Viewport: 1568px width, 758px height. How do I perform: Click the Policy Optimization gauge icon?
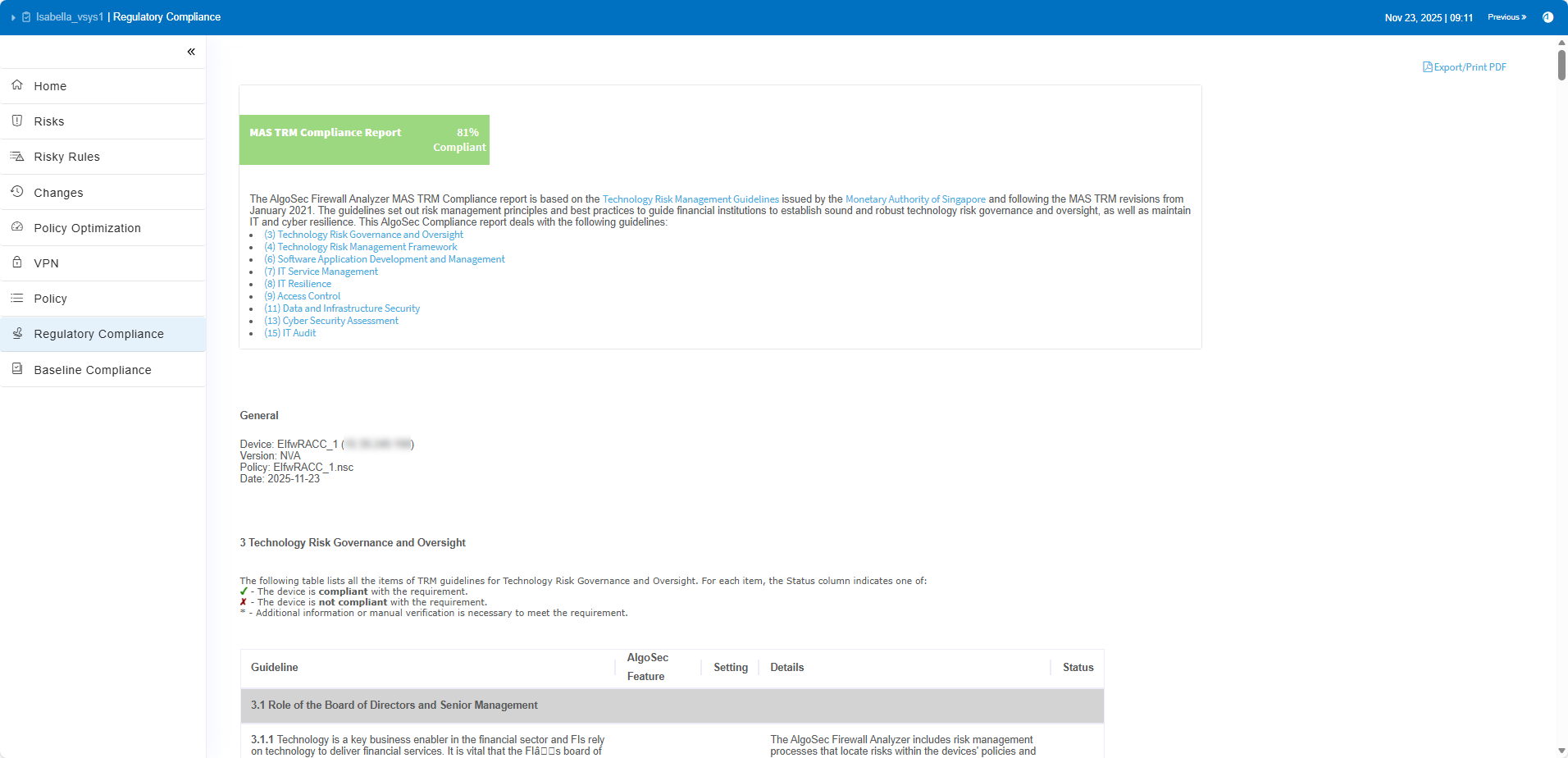tap(17, 227)
